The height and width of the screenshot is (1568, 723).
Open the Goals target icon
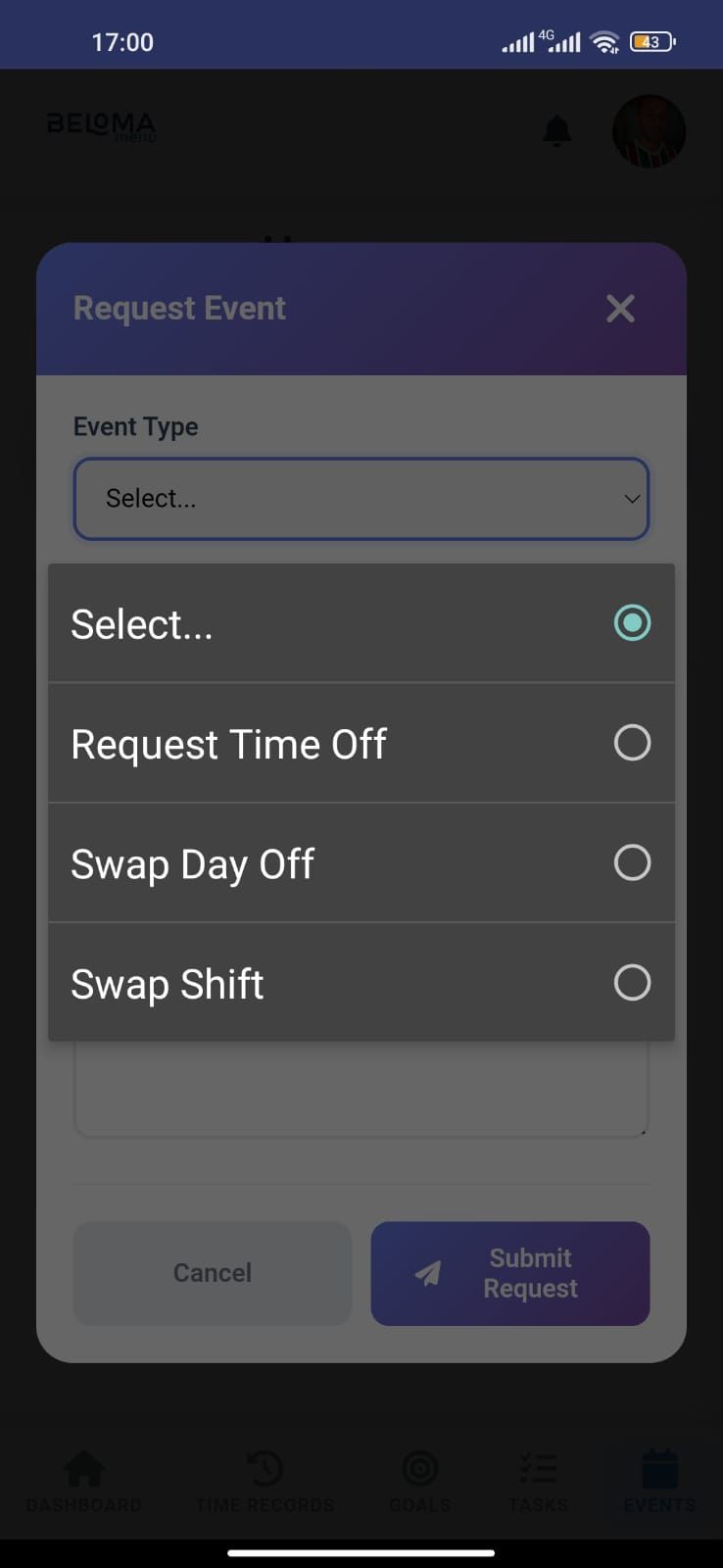click(420, 1468)
